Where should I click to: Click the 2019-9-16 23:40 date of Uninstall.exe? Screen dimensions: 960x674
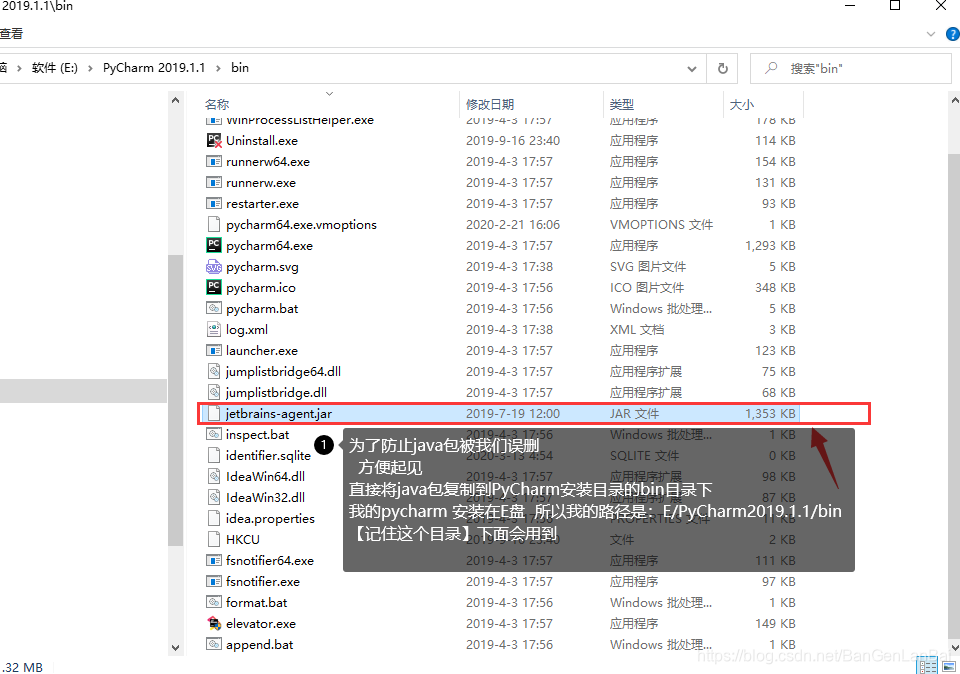tap(512, 141)
